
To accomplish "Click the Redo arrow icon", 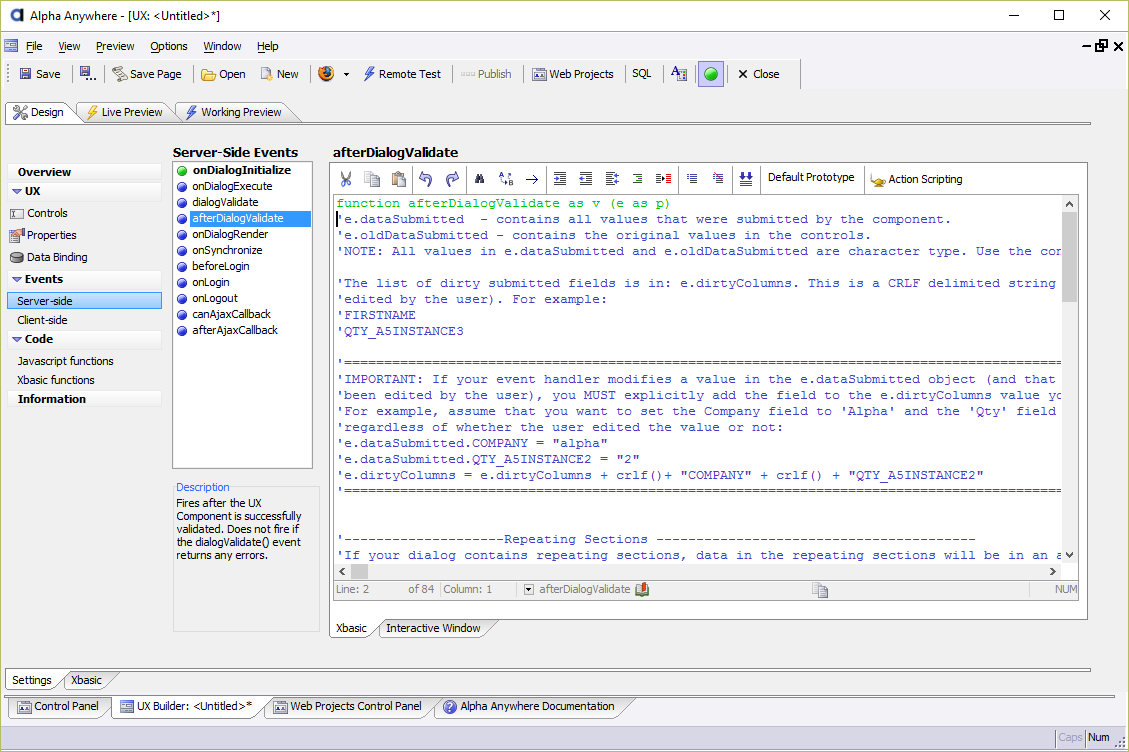I will pos(451,179).
